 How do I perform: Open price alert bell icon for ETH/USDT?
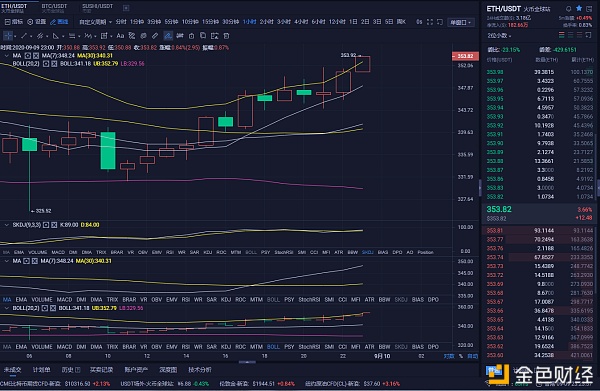click(569, 8)
